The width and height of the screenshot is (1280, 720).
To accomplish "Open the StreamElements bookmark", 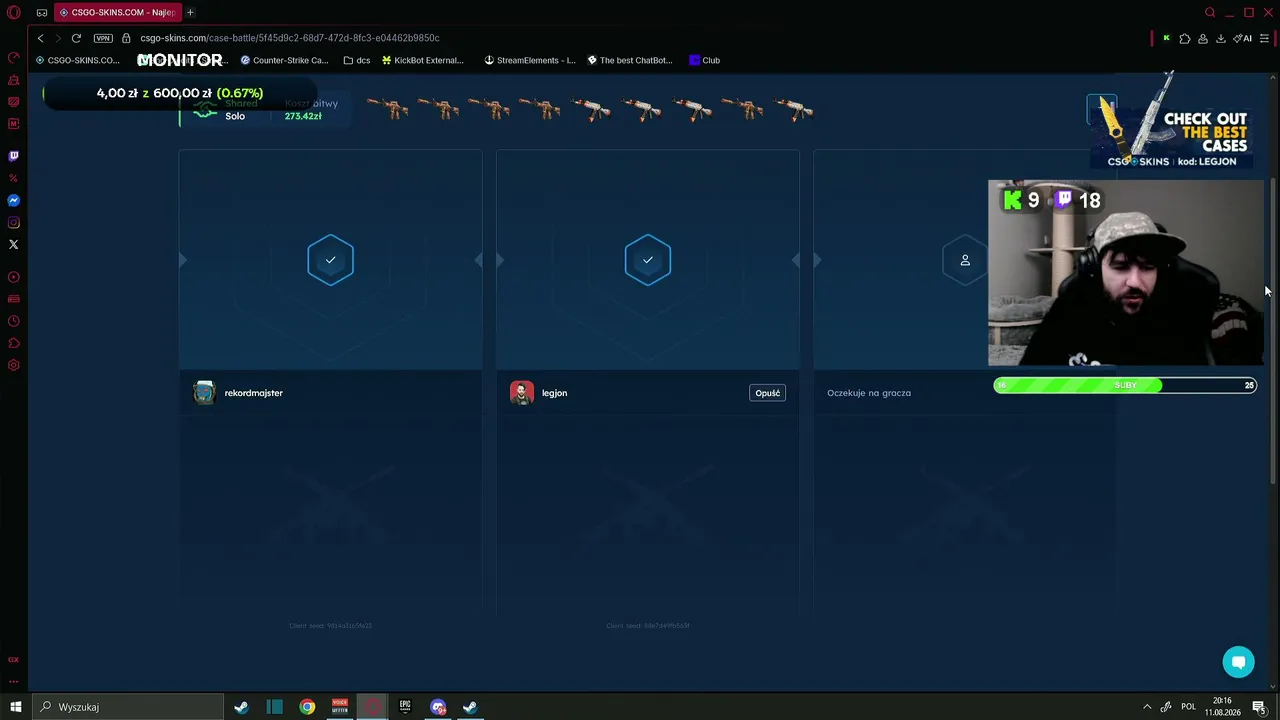I will [530, 60].
